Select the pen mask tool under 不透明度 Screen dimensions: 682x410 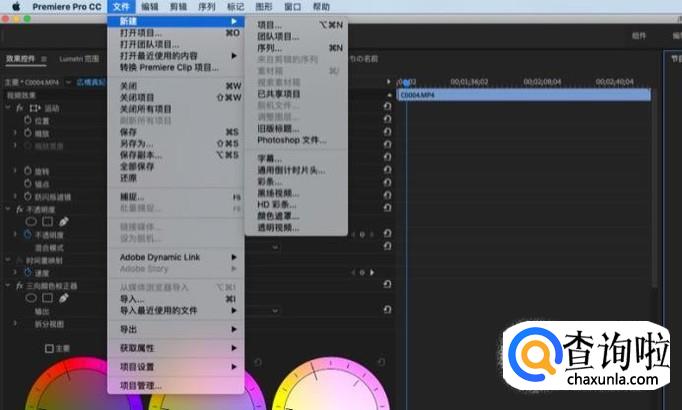pyautogui.click(x=63, y=221)
